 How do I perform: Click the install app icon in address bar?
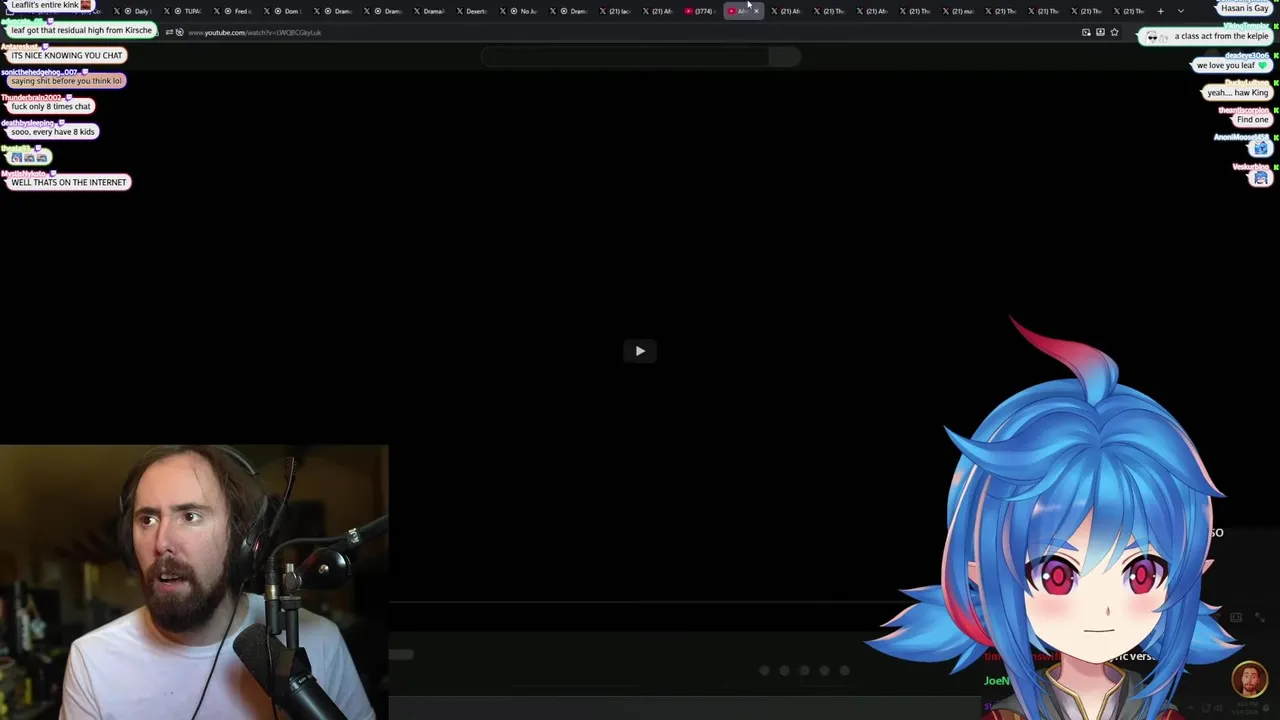pyautogui.click(x=1100, y=32)
